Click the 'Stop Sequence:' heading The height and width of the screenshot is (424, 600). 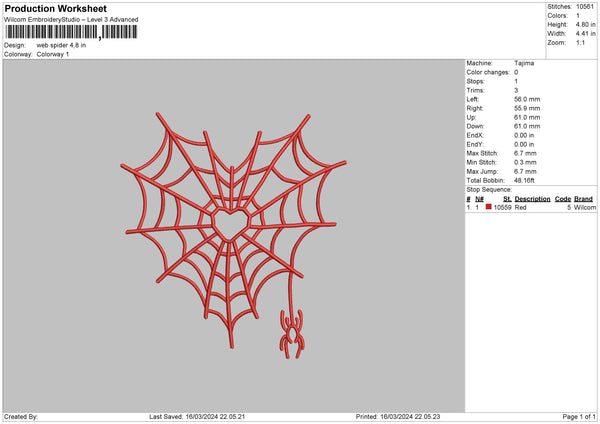489,190
